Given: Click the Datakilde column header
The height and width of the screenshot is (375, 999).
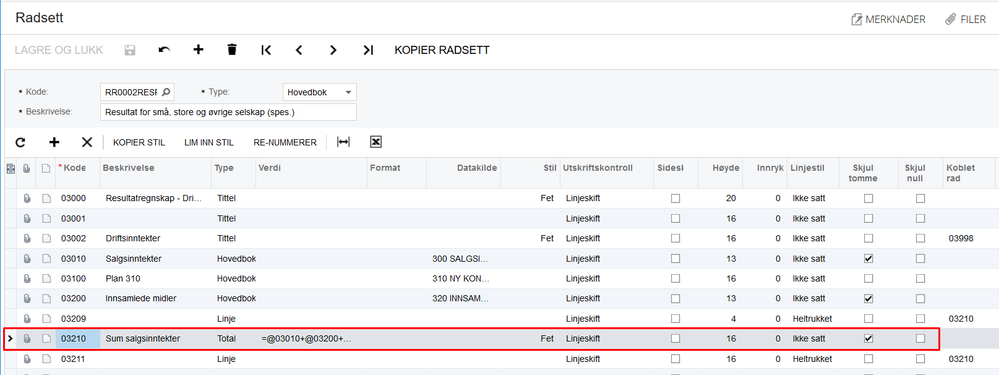Looking at the screenshot, I should click(x=477, y=167).
